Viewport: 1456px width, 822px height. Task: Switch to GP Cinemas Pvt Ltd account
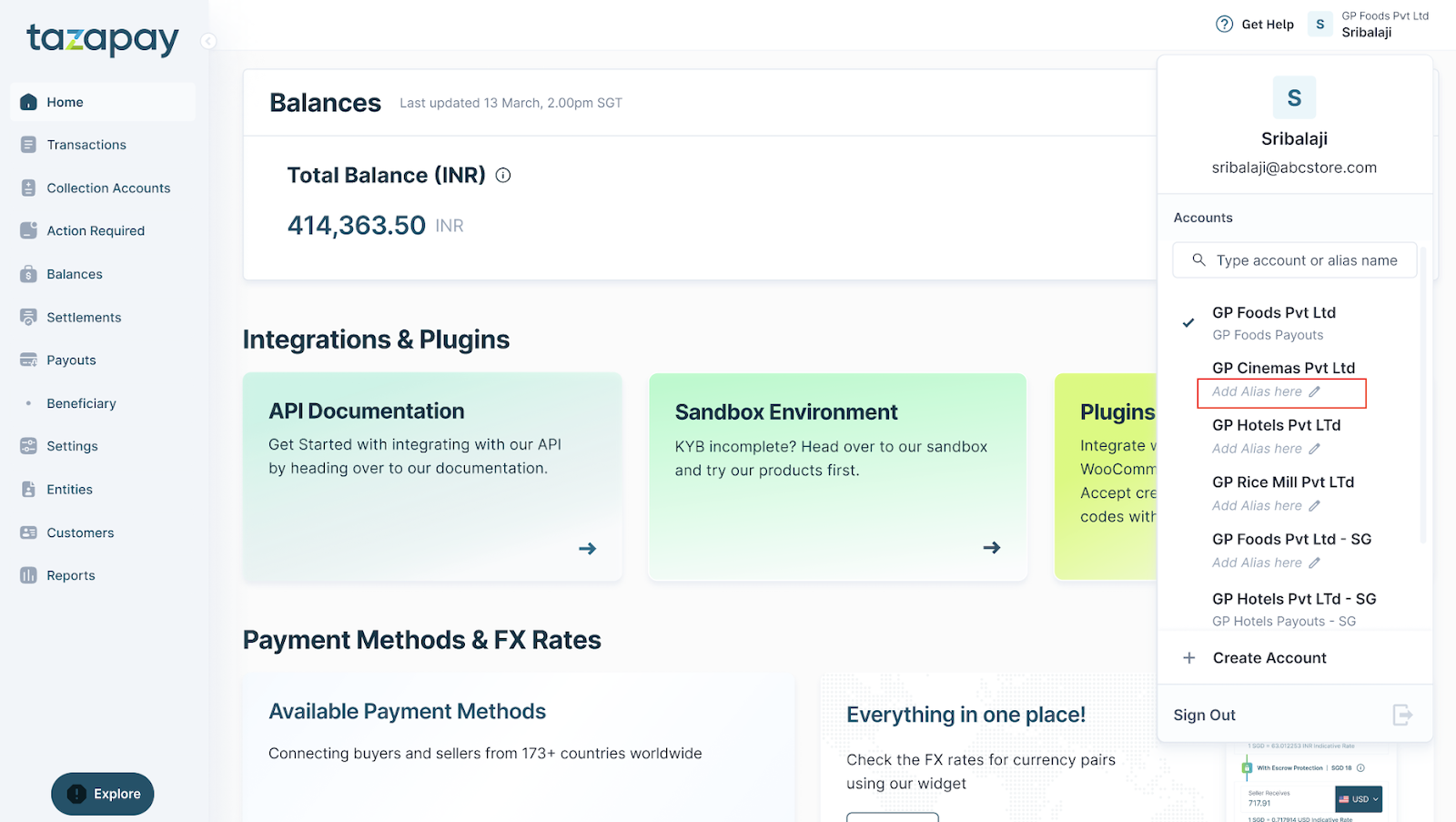[x=1283, y=368]
